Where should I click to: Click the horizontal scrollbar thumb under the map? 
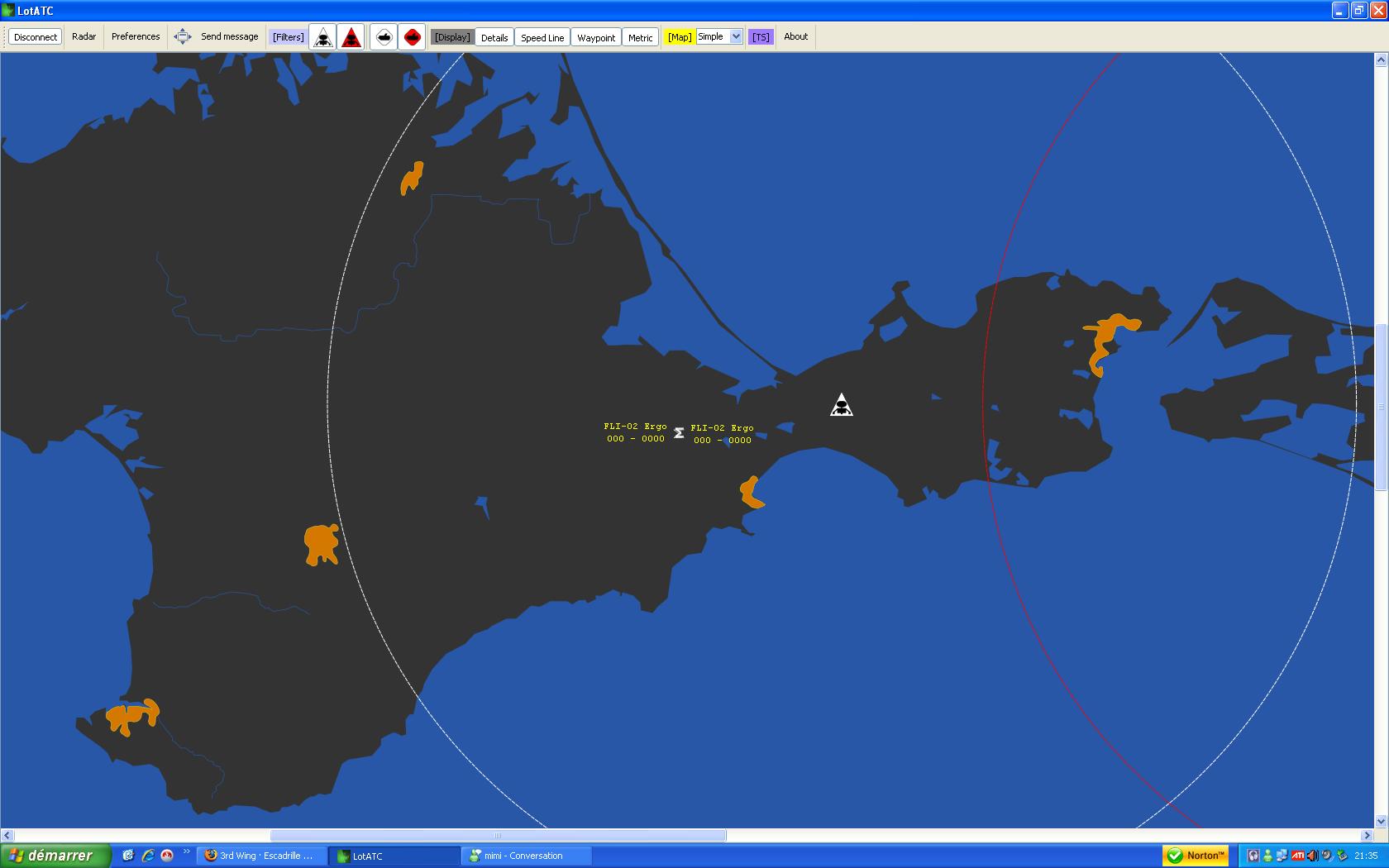click(498, 835)
